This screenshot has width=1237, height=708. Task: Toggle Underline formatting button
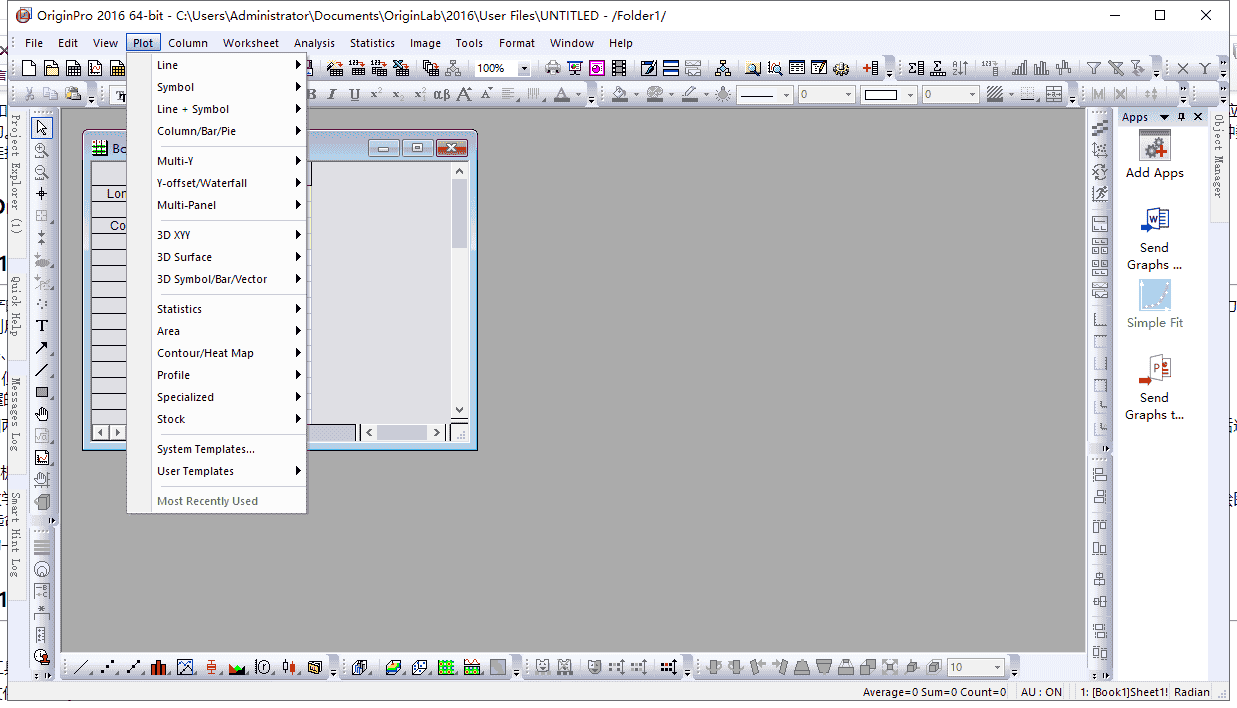pyautogui.click(x=354, y=95)
